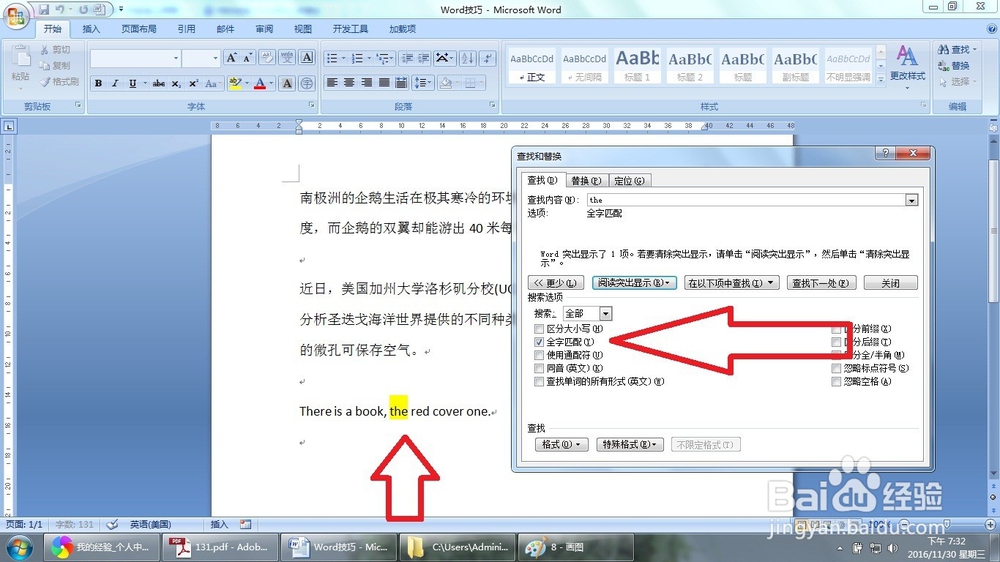The image size is (1000, 562).
Task: Apply strikethrough formatting
Action: pyautogui.click(x=159, y=84)
